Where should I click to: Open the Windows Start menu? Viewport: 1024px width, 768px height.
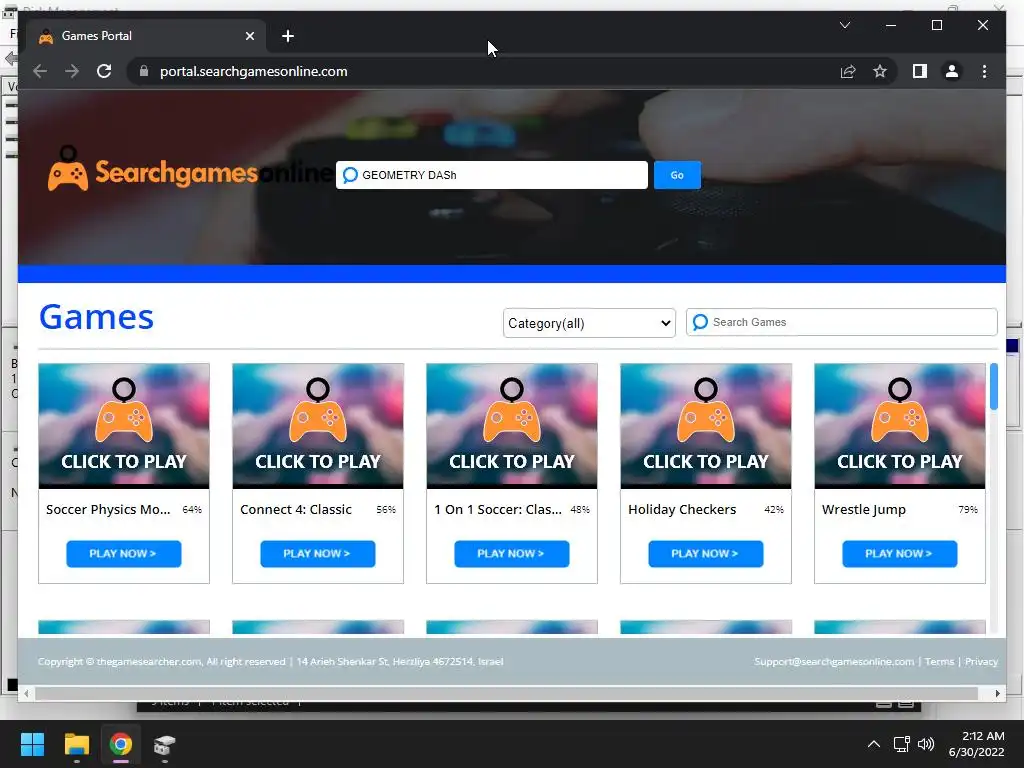coord(32,744)
